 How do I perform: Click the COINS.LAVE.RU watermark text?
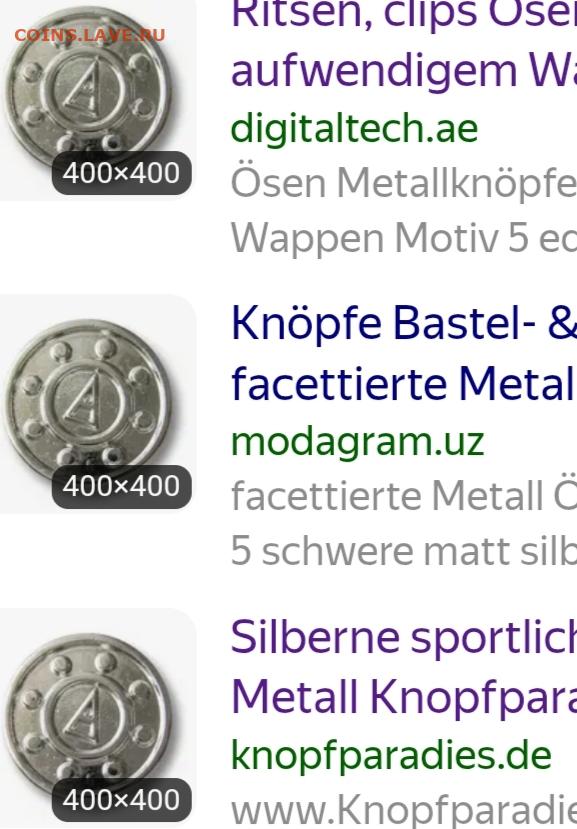click(90, 35)
